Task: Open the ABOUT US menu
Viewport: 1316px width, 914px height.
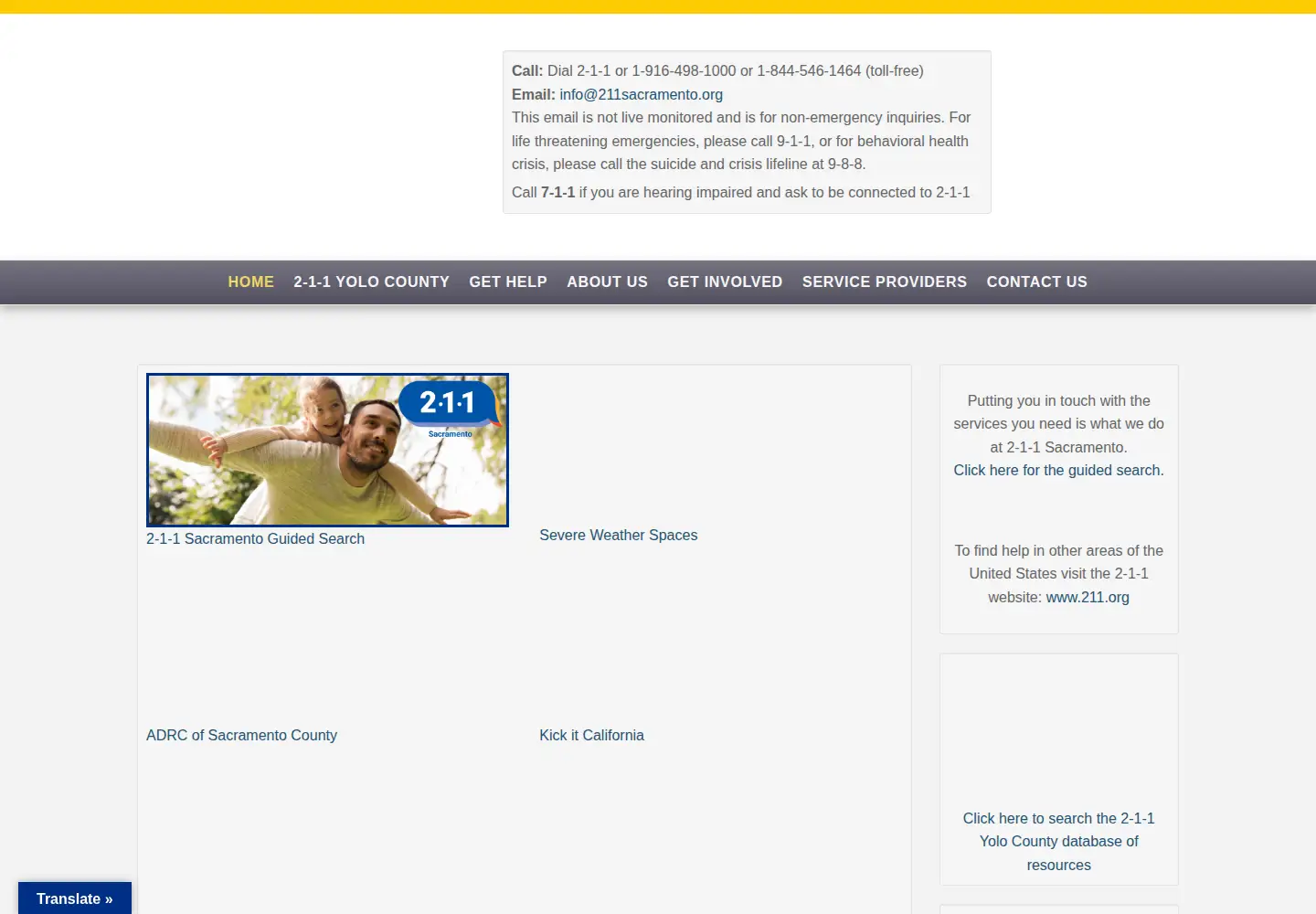Action: tap(607, 282)
